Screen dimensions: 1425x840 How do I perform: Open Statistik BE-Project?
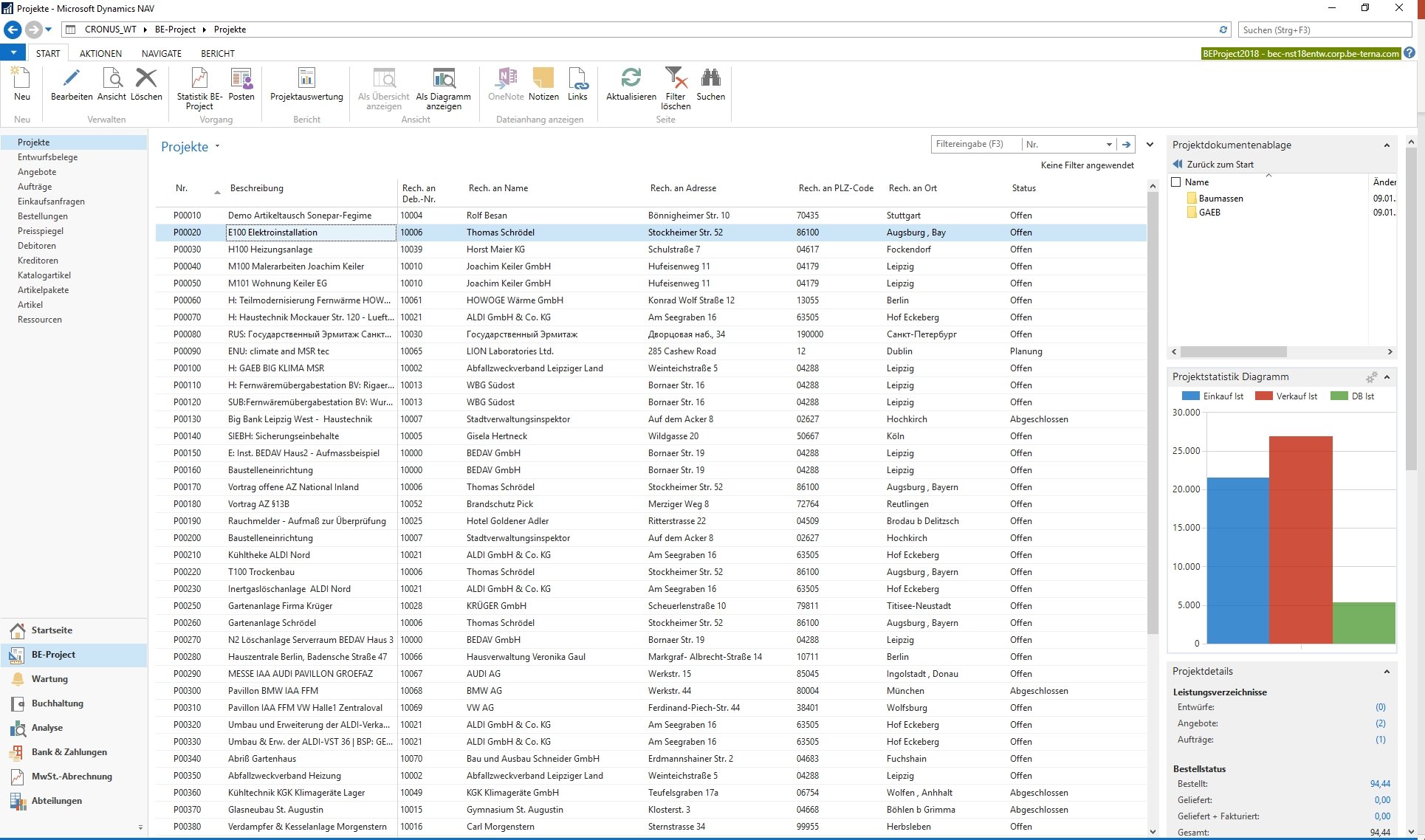(199, 78)
